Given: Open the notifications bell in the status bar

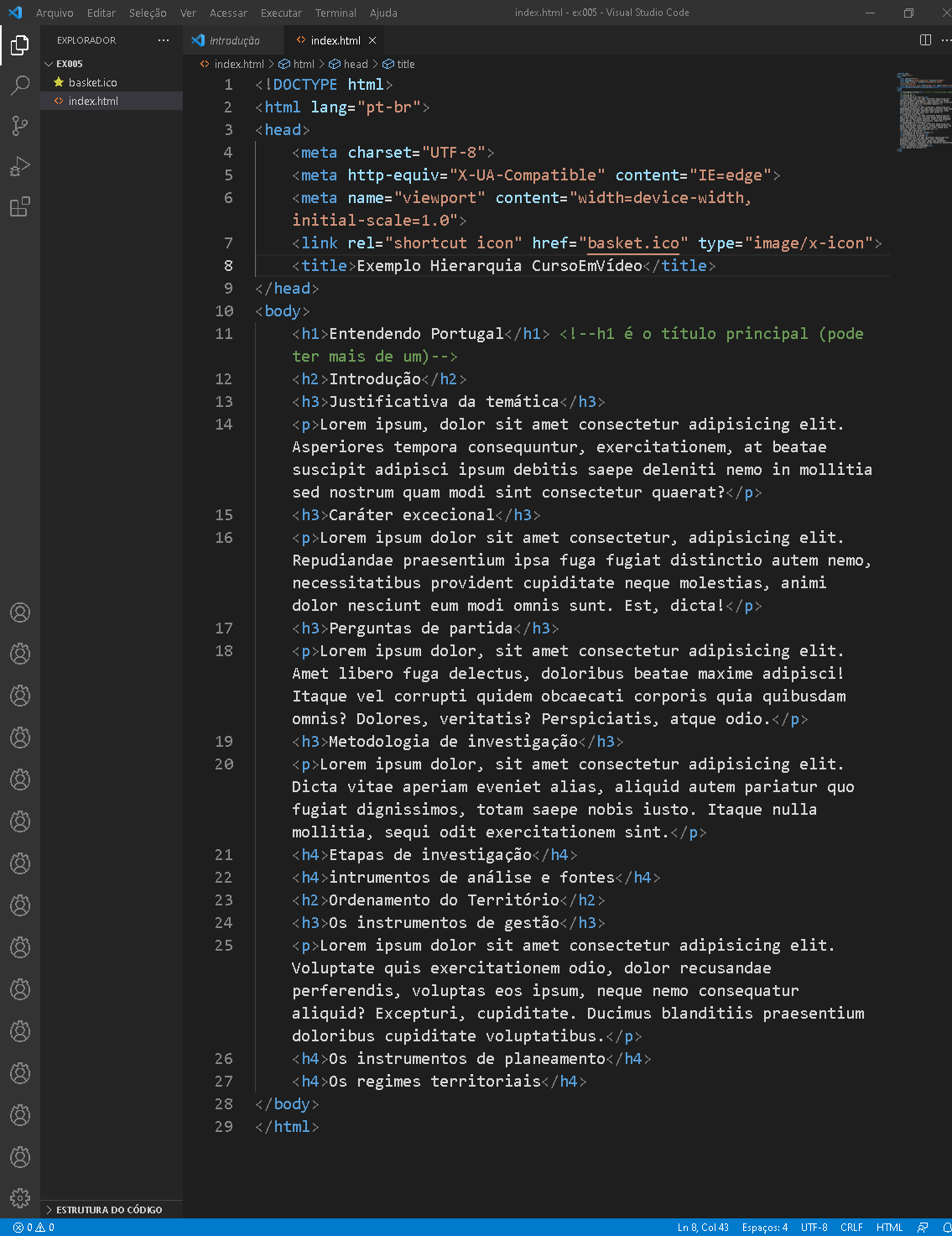Looking at the screenshot, I should [946, 1227].
